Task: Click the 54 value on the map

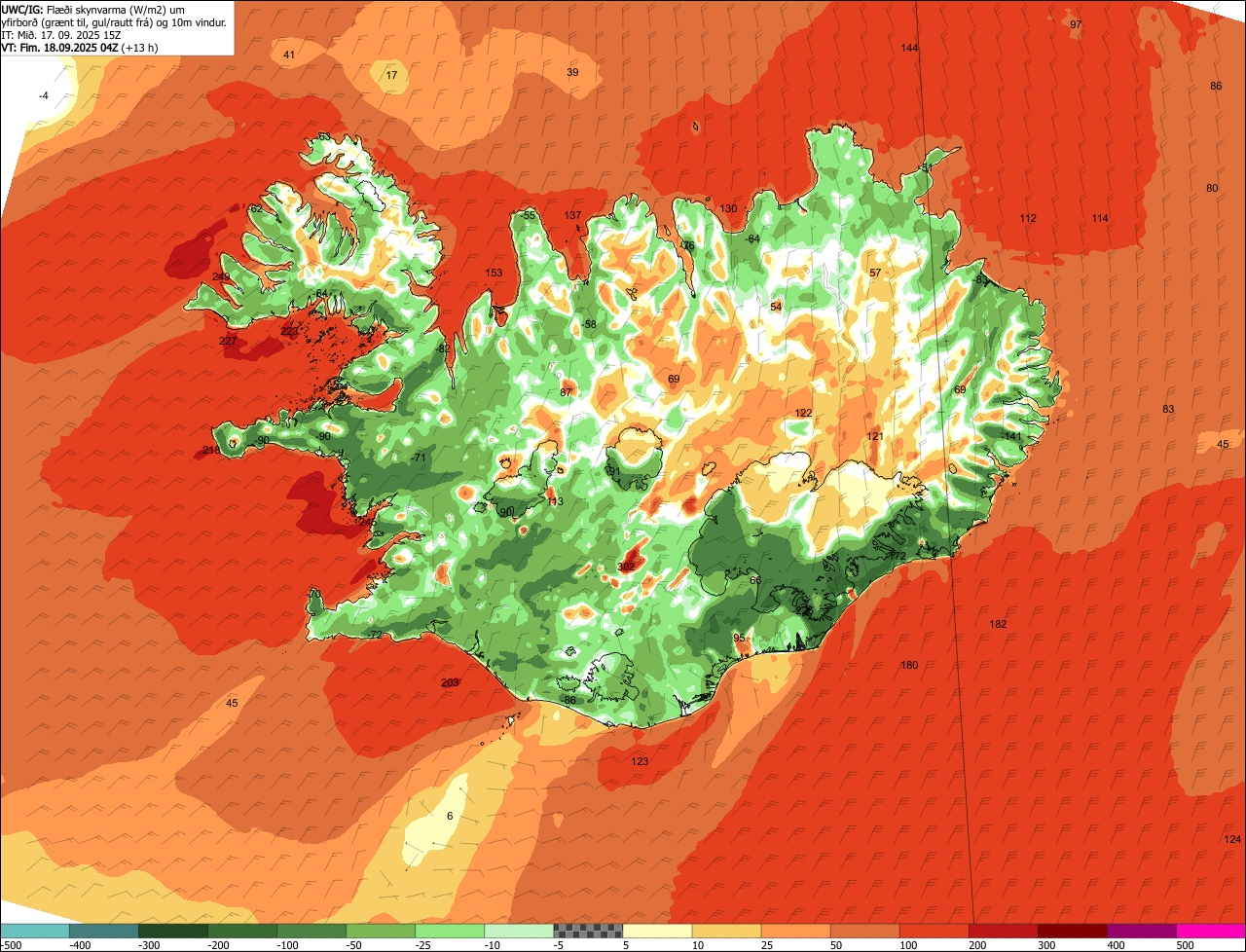Action: click(x=776, y=307)
